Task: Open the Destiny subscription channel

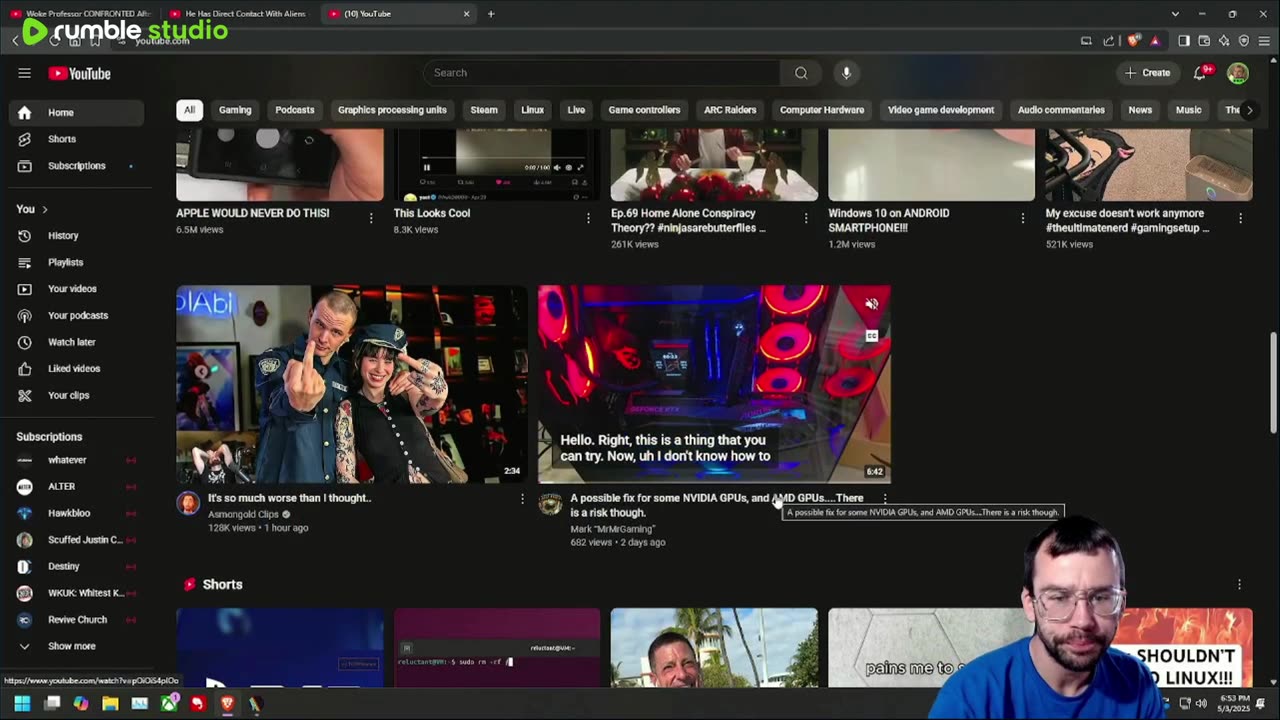Action: pos(77,566)
